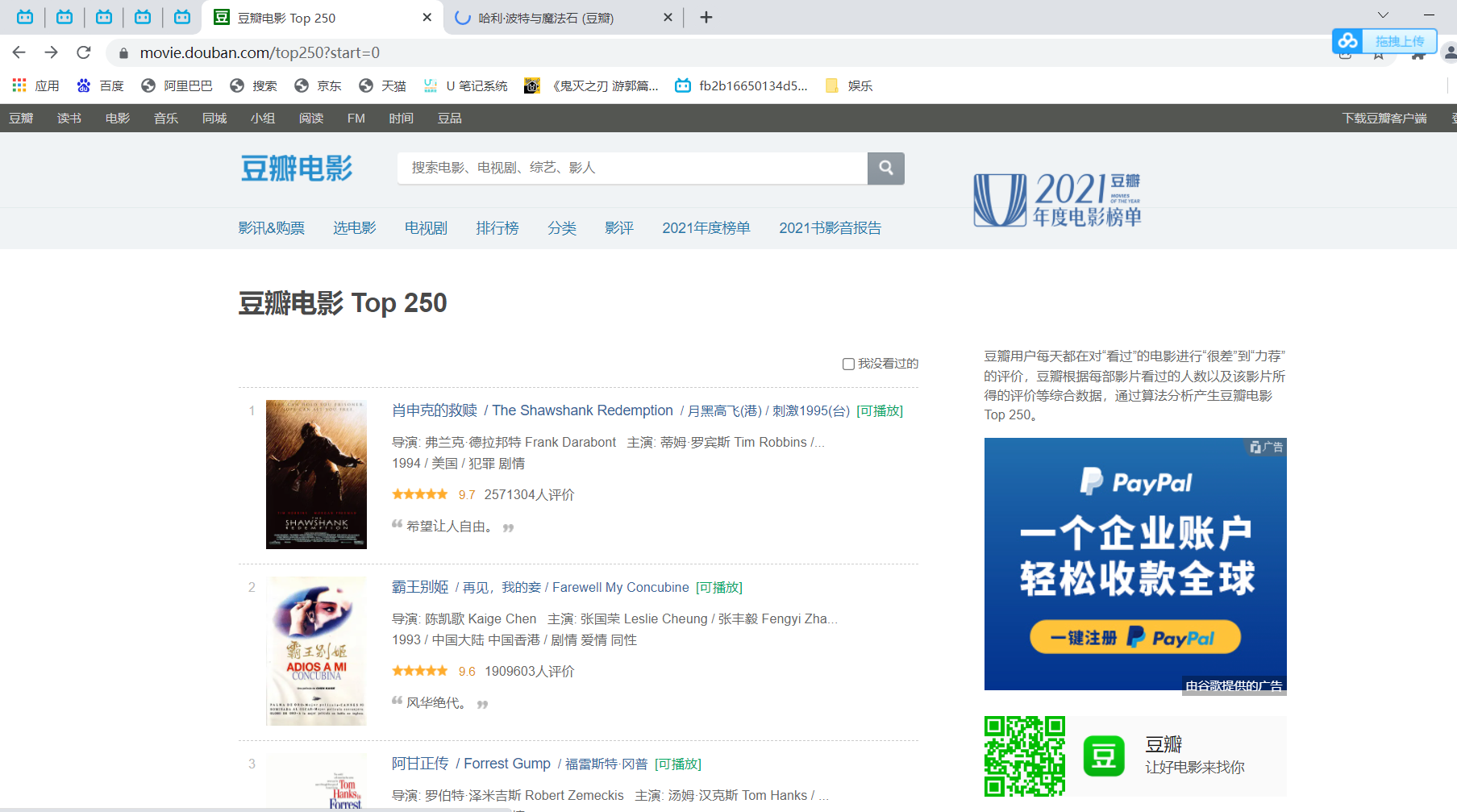1457x812 pixels.
Task: Click the magnifier search button
Action: 886,168
